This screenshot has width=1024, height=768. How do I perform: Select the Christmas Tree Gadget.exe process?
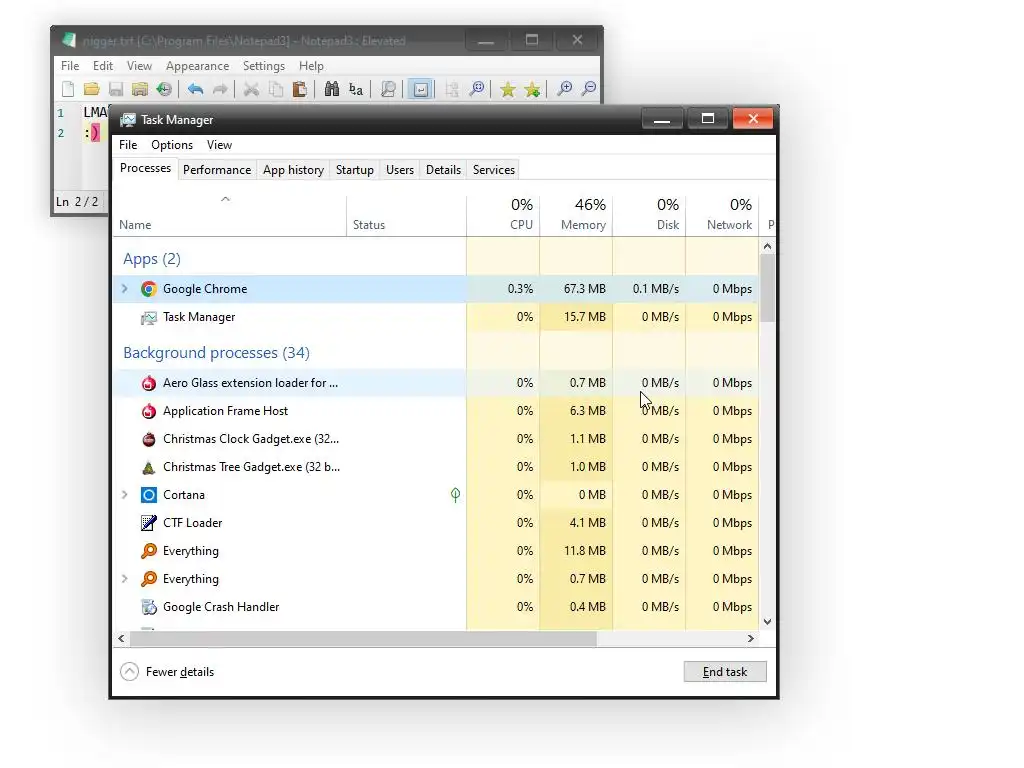click(436, 467)
